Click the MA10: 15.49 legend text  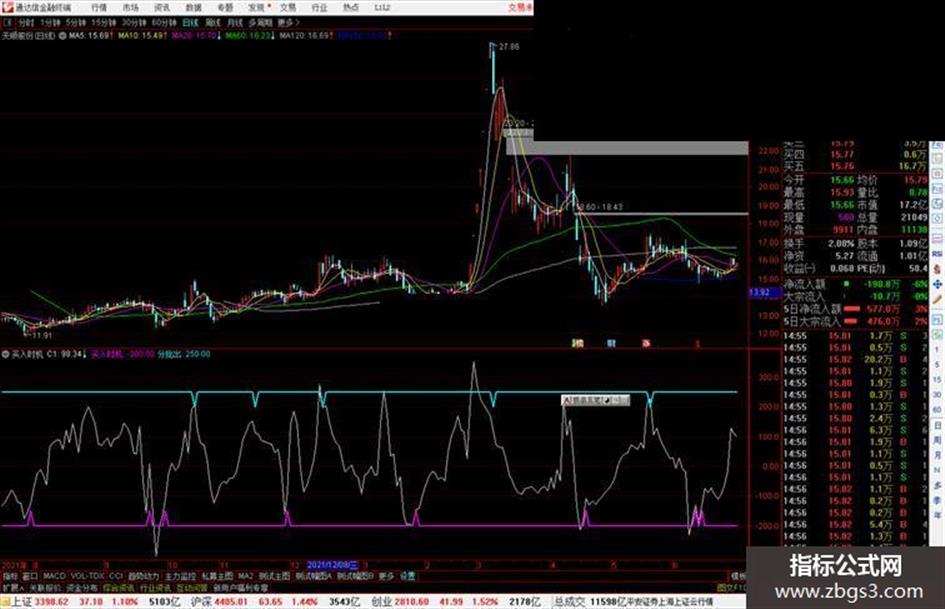[142, 36]
